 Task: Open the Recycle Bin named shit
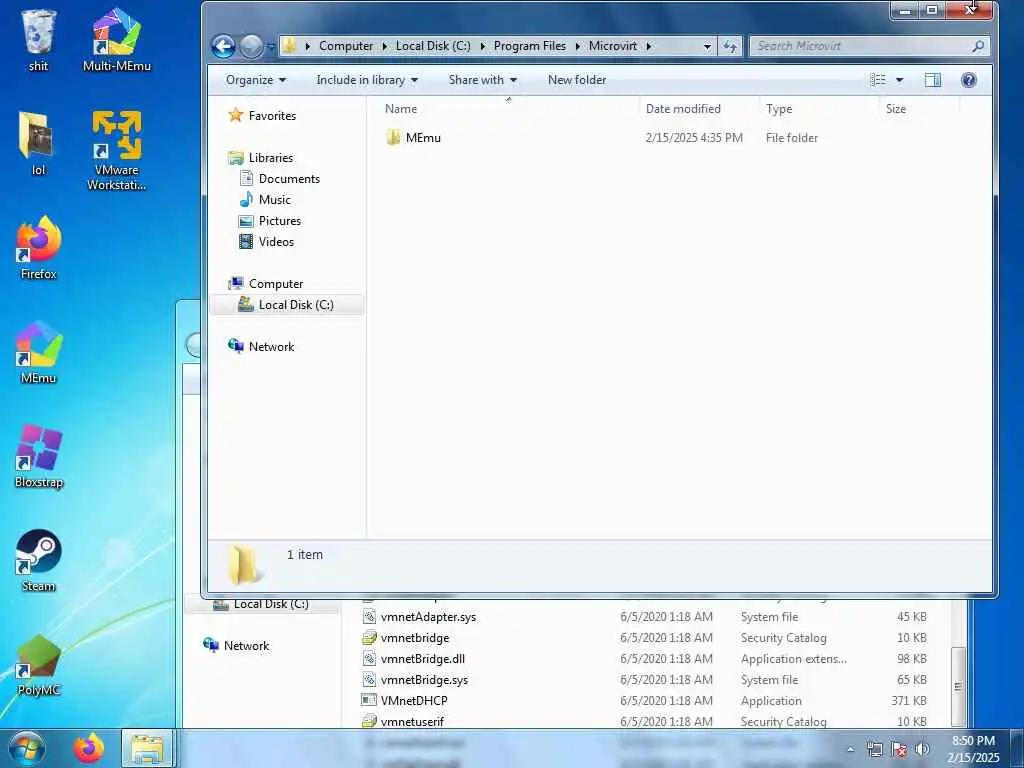point(39,39)
